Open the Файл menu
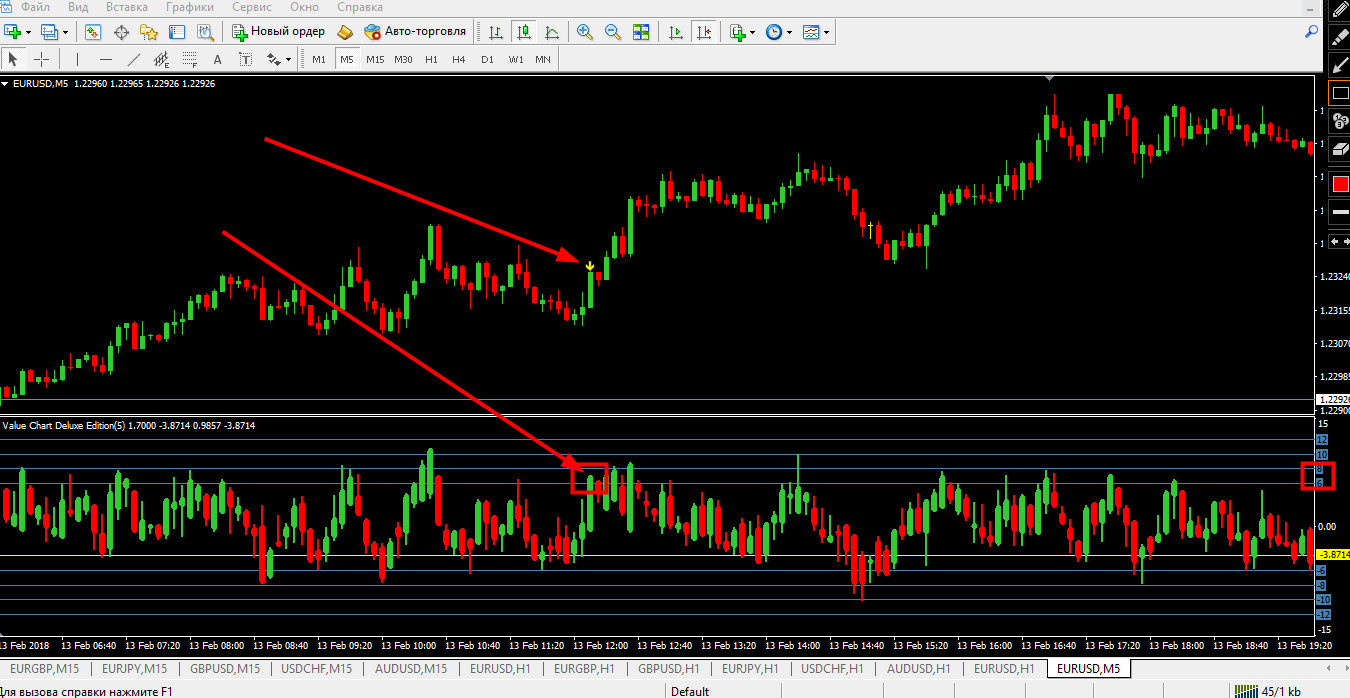Screen dimensions: 1350x698 pos(35,7)
